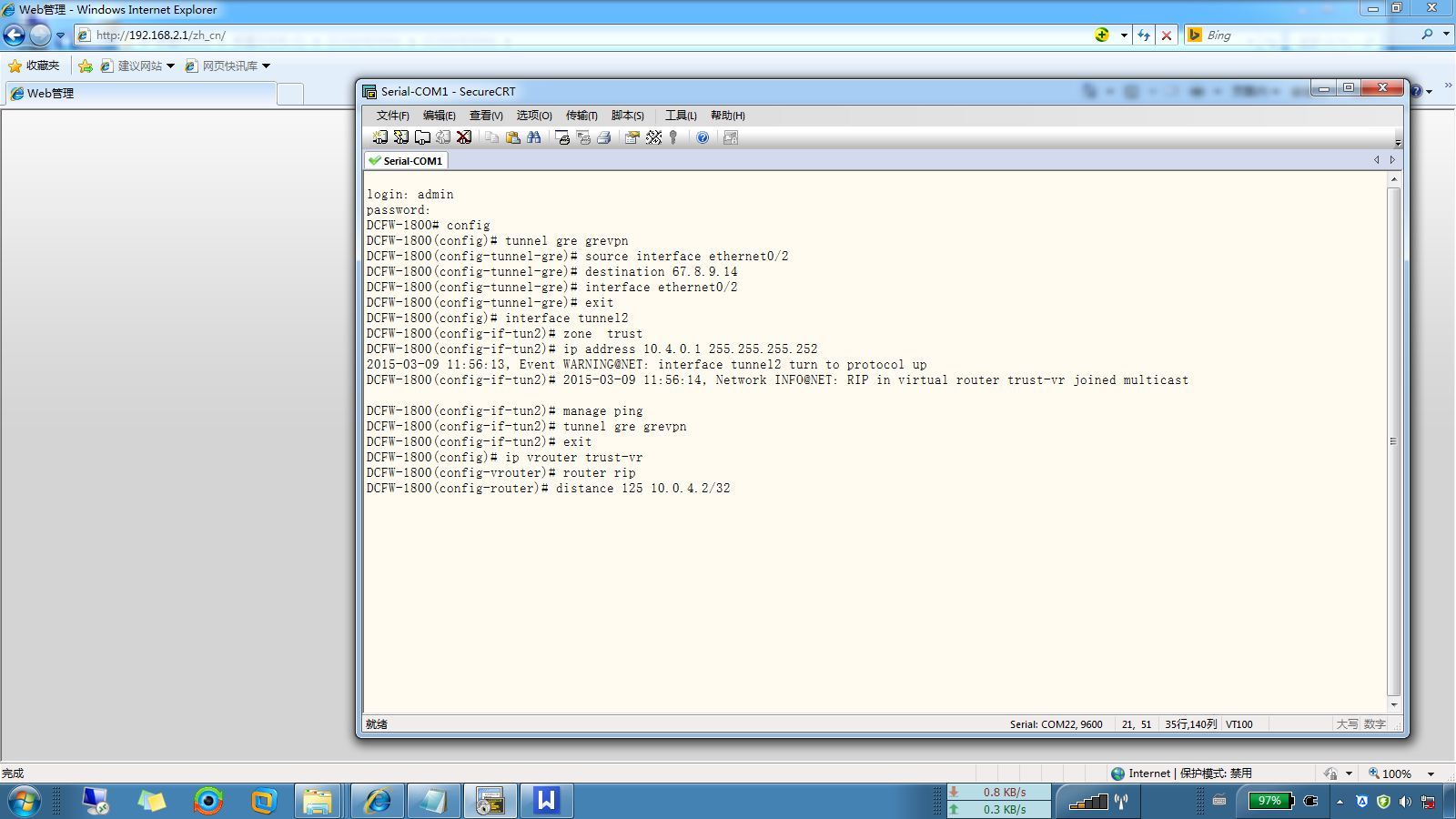1456x819 pixels.
Task: Click VT100 emulation status entry
Action: coord(1239,724)
